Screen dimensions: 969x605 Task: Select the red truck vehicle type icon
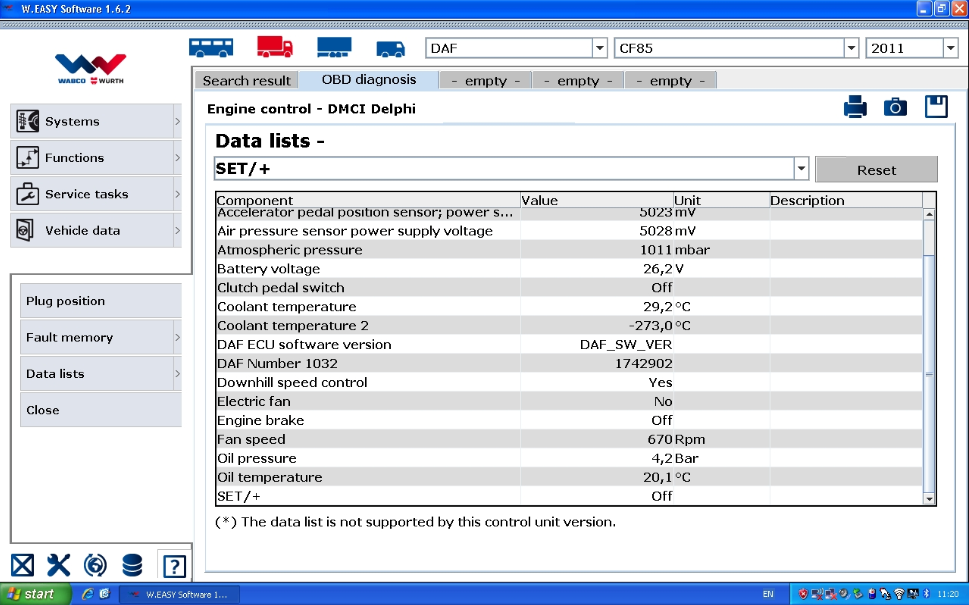[274, 47]
